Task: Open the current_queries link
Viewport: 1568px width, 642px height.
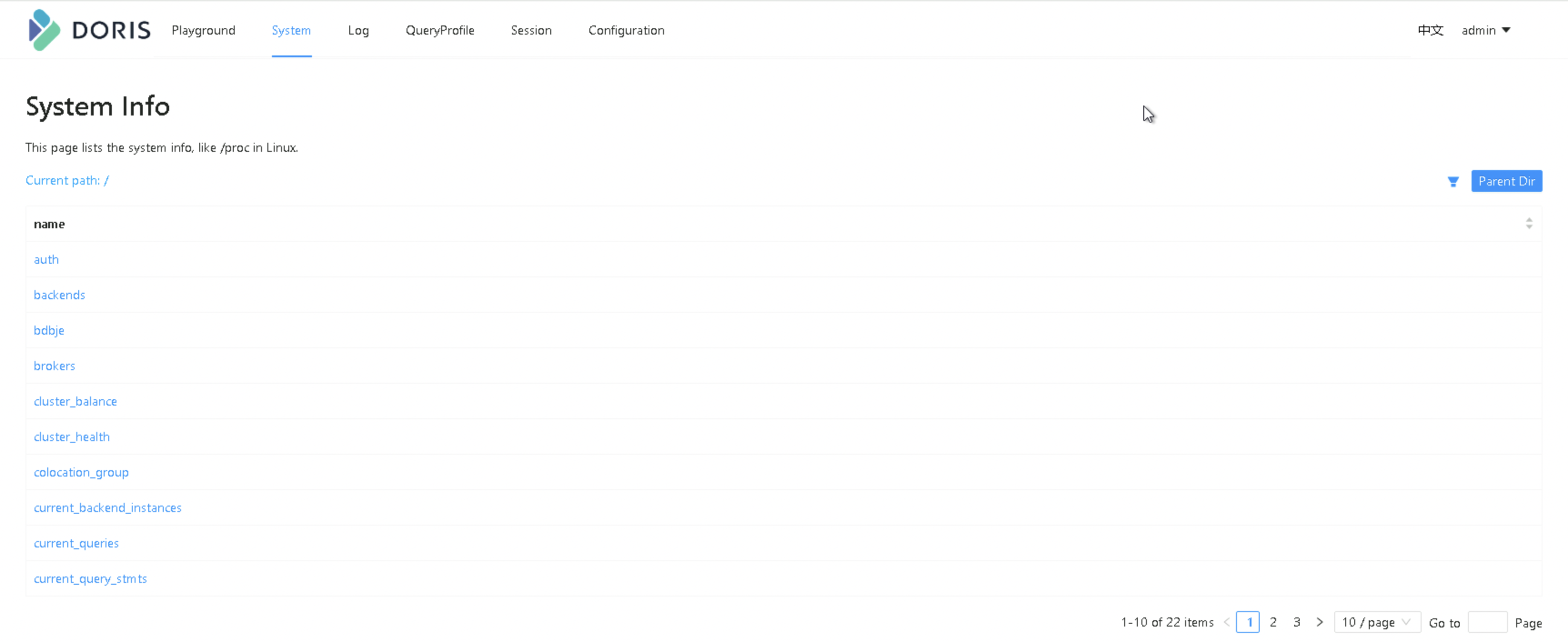Action: click(x=76, y=543)
